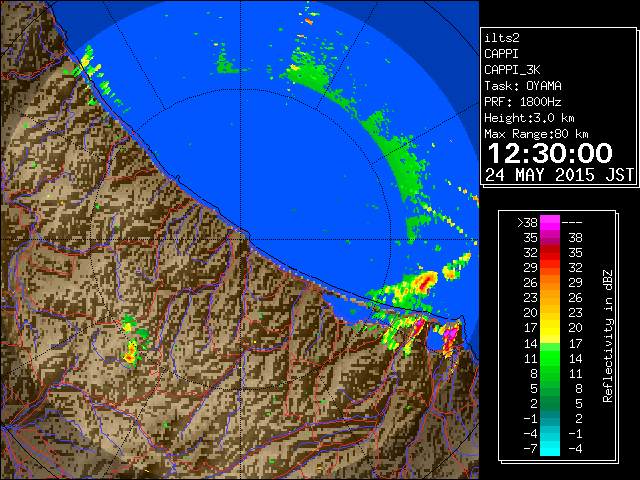Select the "14" lower-bound label beside pale yellow band
640x480 pixels.
pyautogui.click(x=530, y=343)
